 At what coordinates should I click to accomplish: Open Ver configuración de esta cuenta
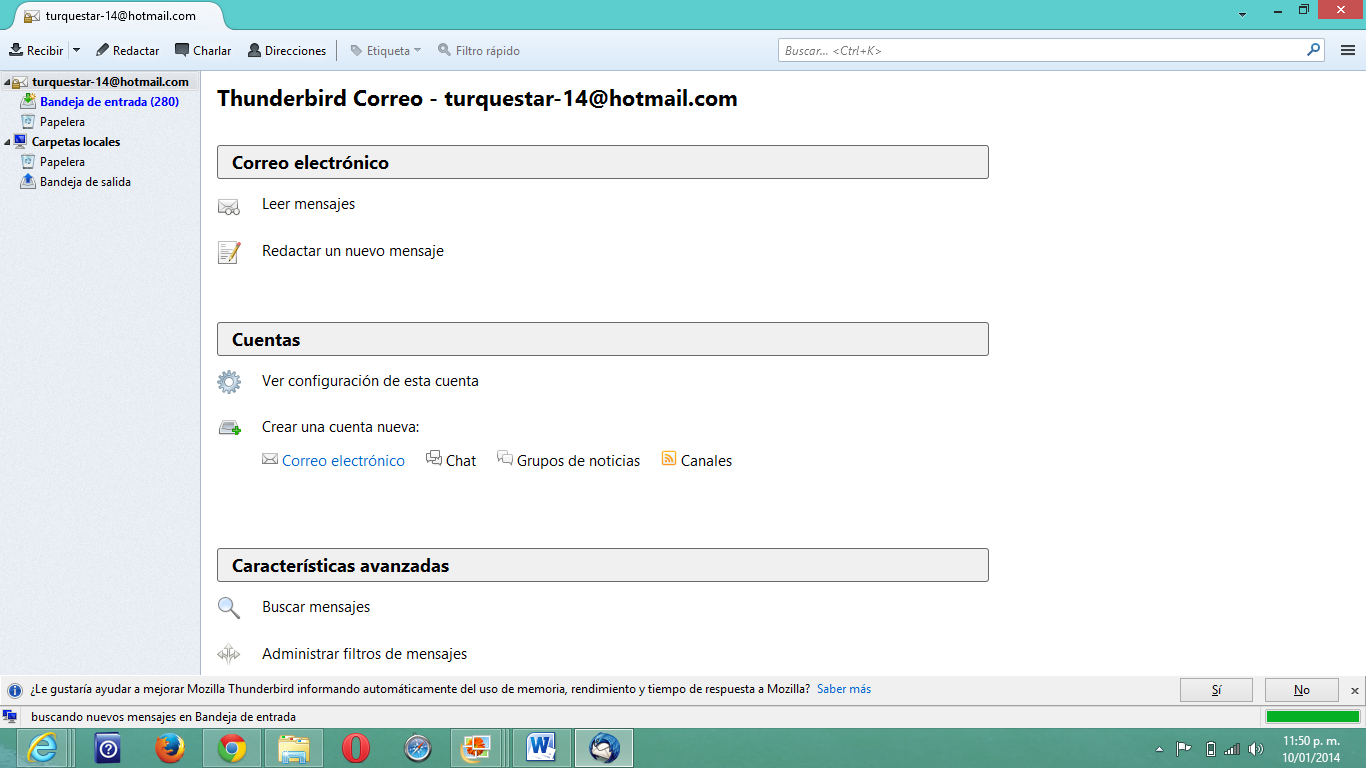tap(370, 381)
